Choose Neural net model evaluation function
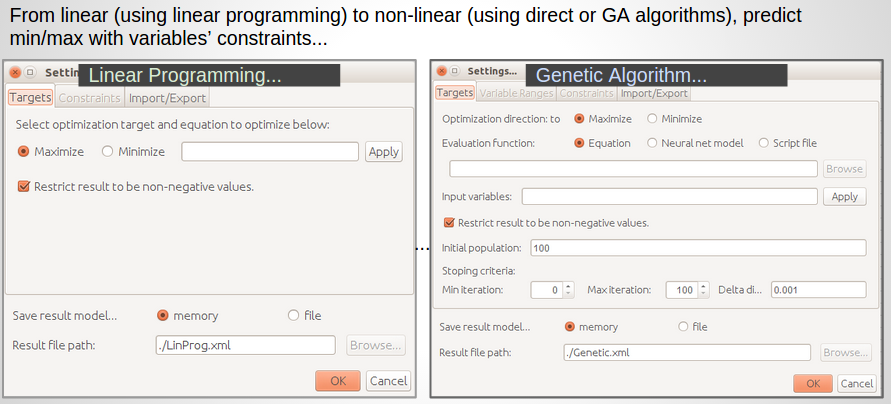This screenshot has height=404, width=891. (654, 143)
